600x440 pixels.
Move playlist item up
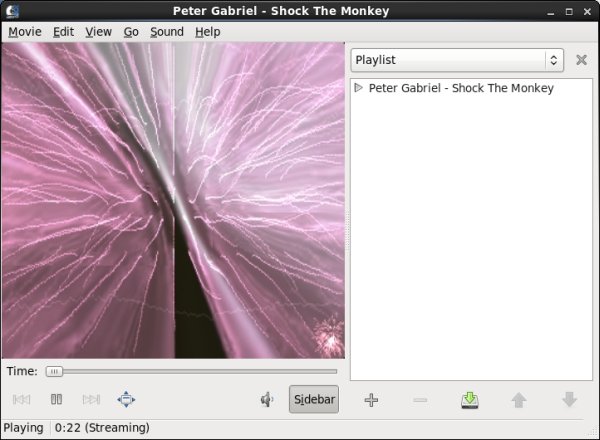point(519,400)
